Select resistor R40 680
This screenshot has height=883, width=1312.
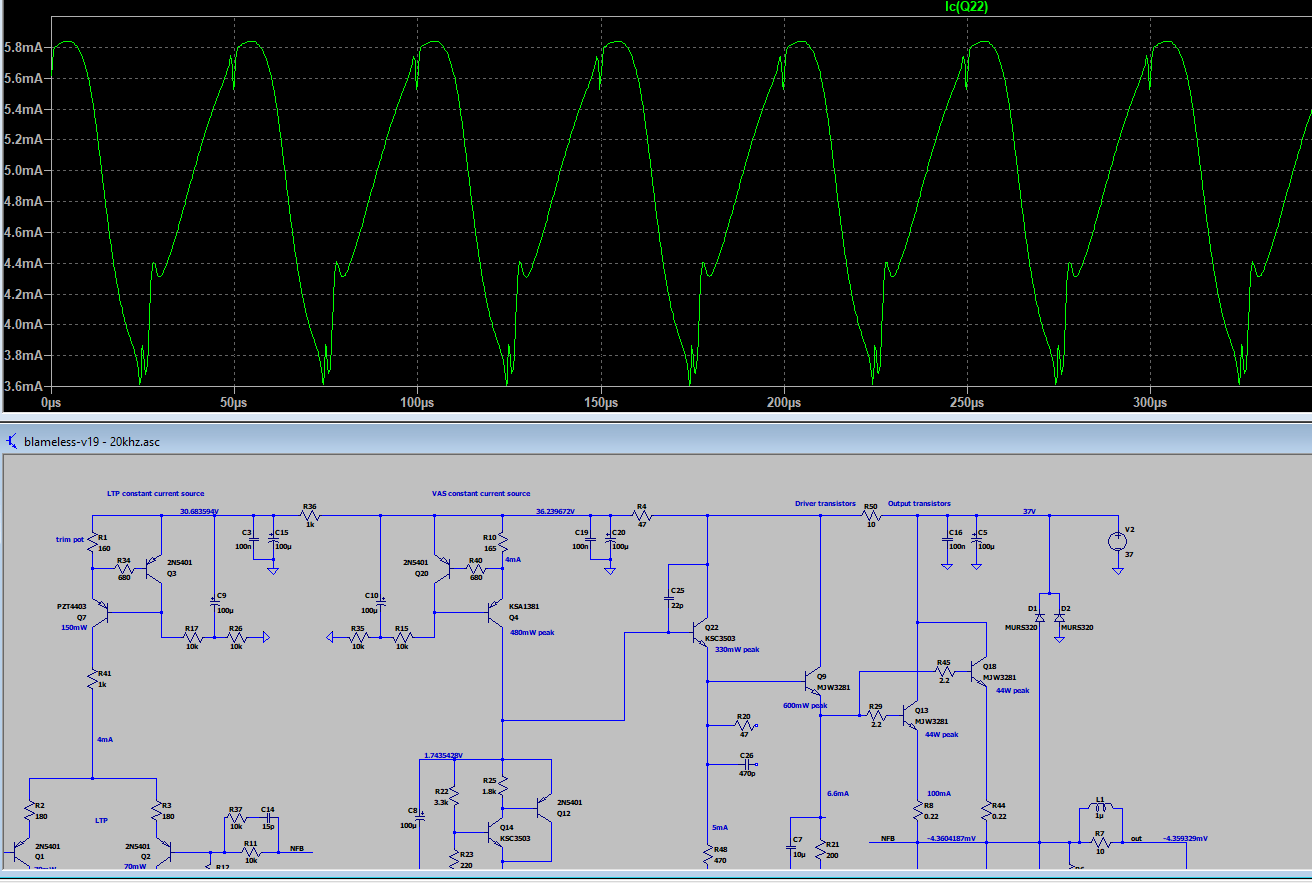coord(475,569)
